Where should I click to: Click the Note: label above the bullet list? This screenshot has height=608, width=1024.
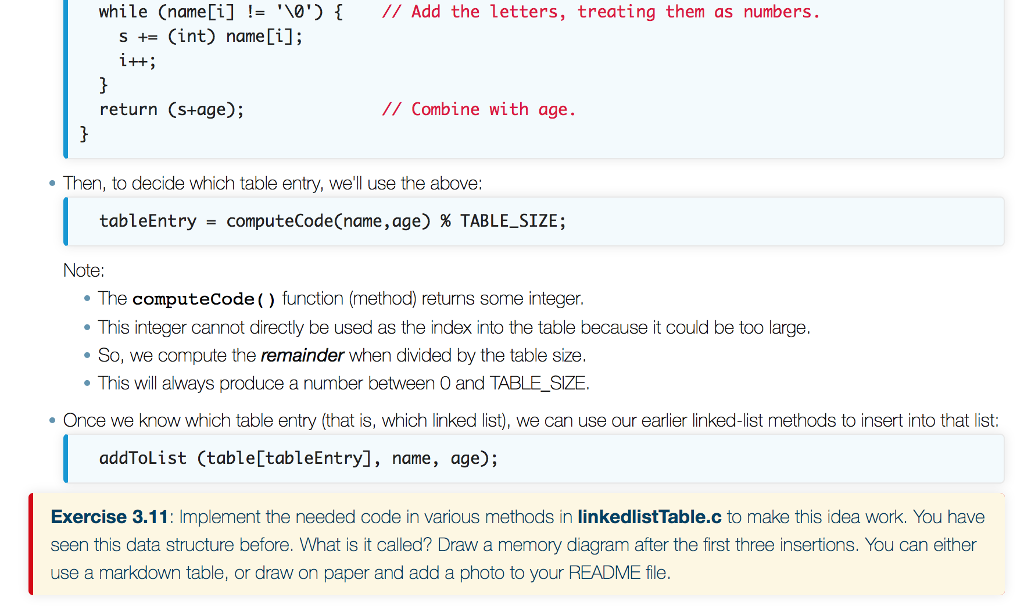[x=82, y=270]
